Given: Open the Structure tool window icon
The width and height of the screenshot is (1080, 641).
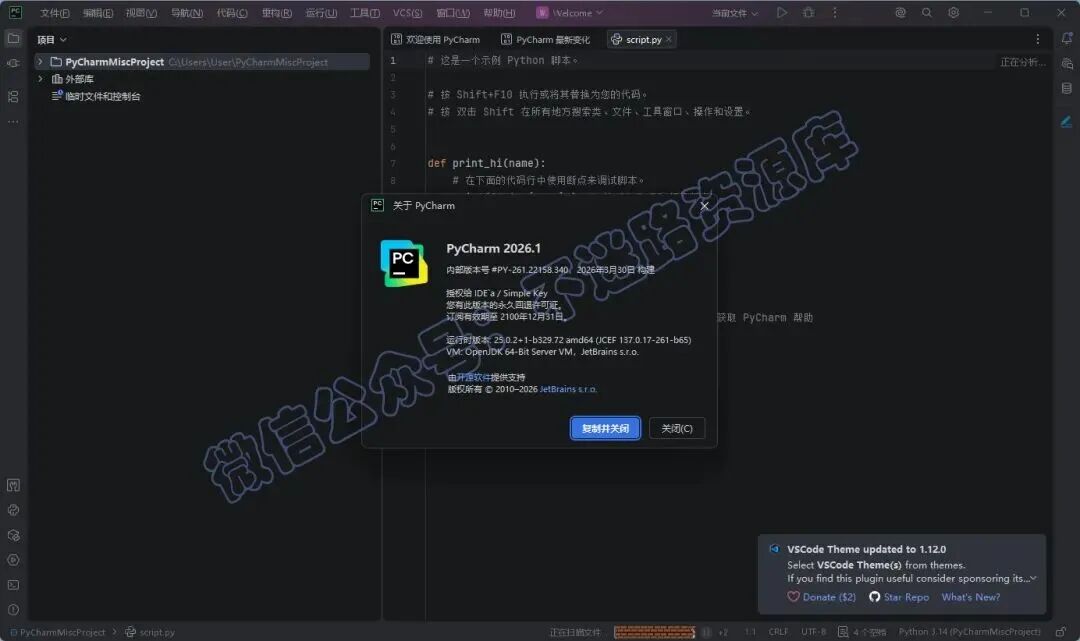Looking at the screenshot, I should click(13, 96).
